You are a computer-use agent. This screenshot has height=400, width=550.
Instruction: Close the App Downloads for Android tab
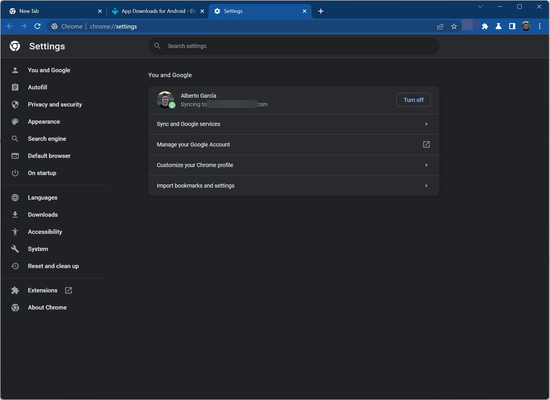coord(202,11)
